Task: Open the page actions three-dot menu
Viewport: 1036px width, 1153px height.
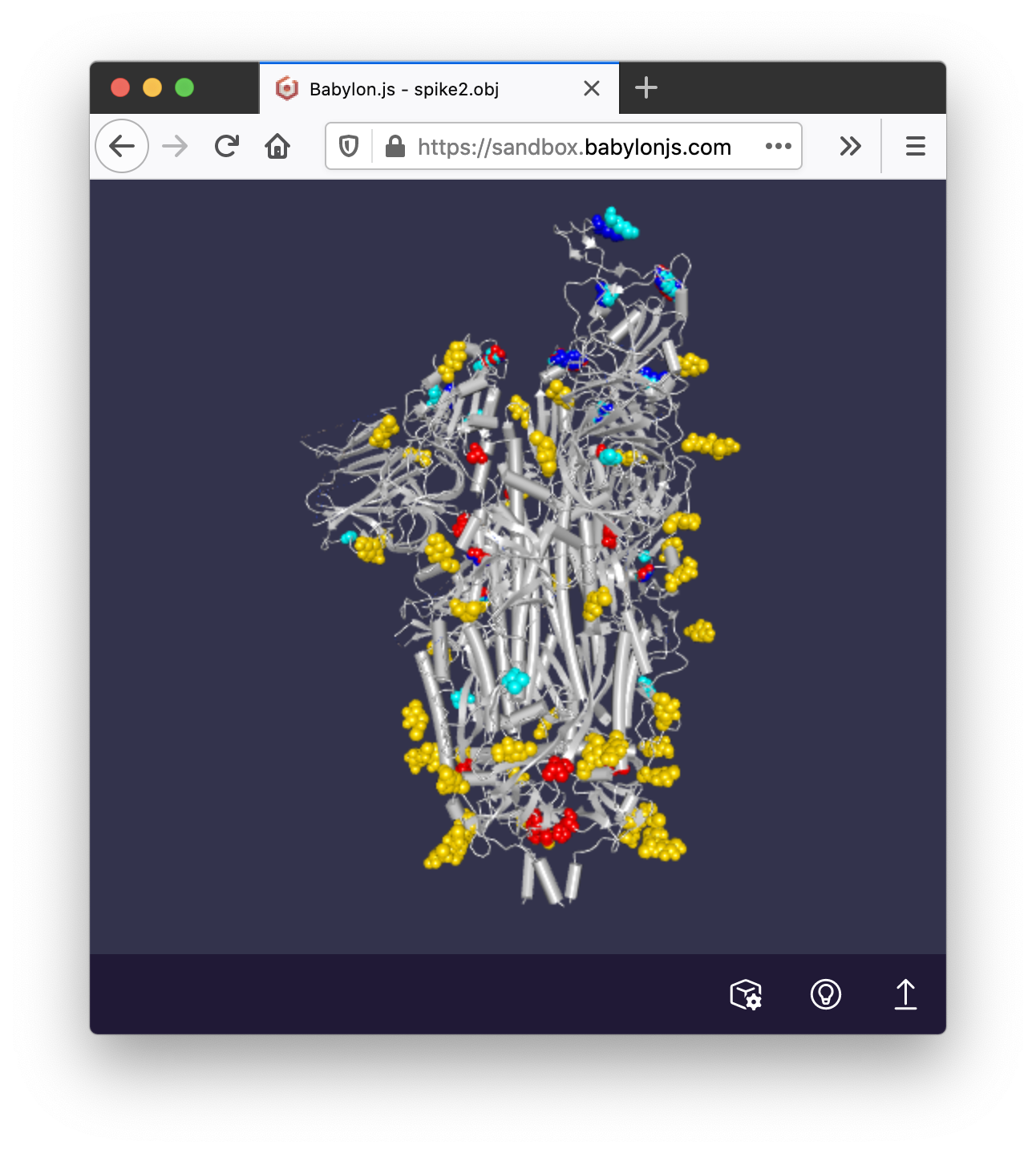Action: (x=778, y=146)
